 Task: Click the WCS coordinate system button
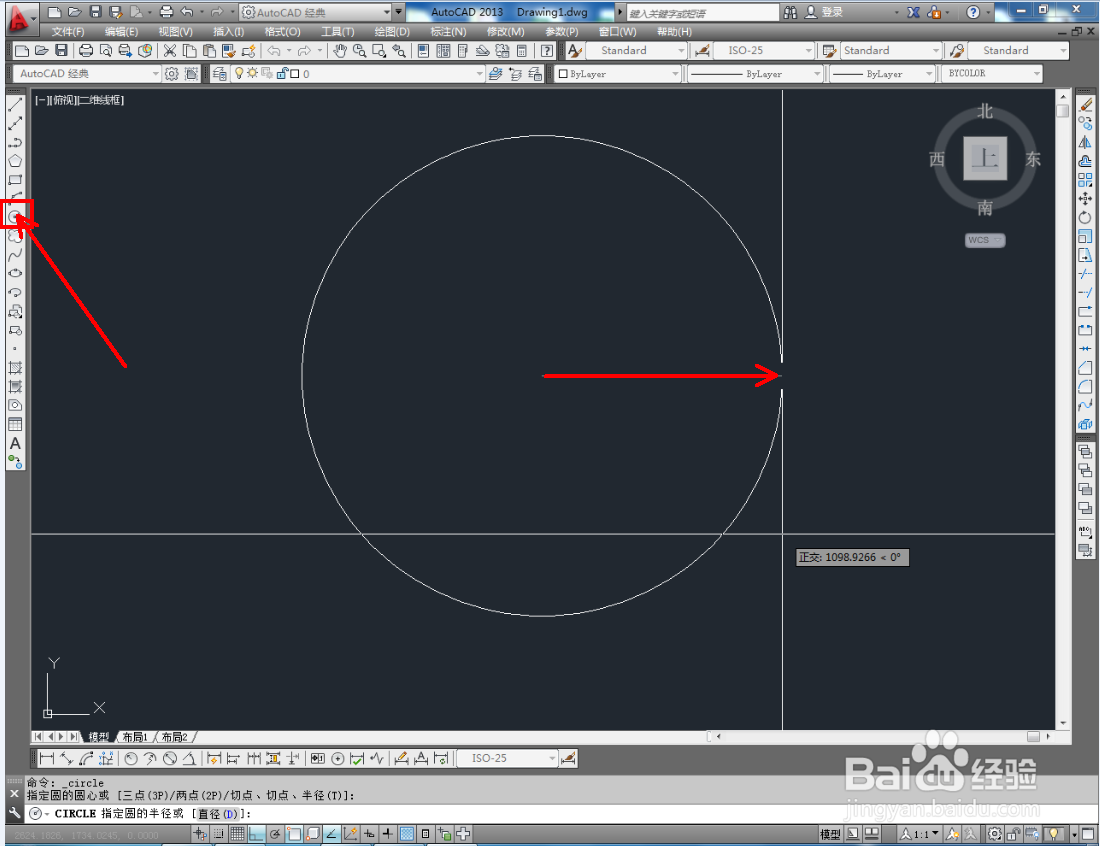coord(985,240)
